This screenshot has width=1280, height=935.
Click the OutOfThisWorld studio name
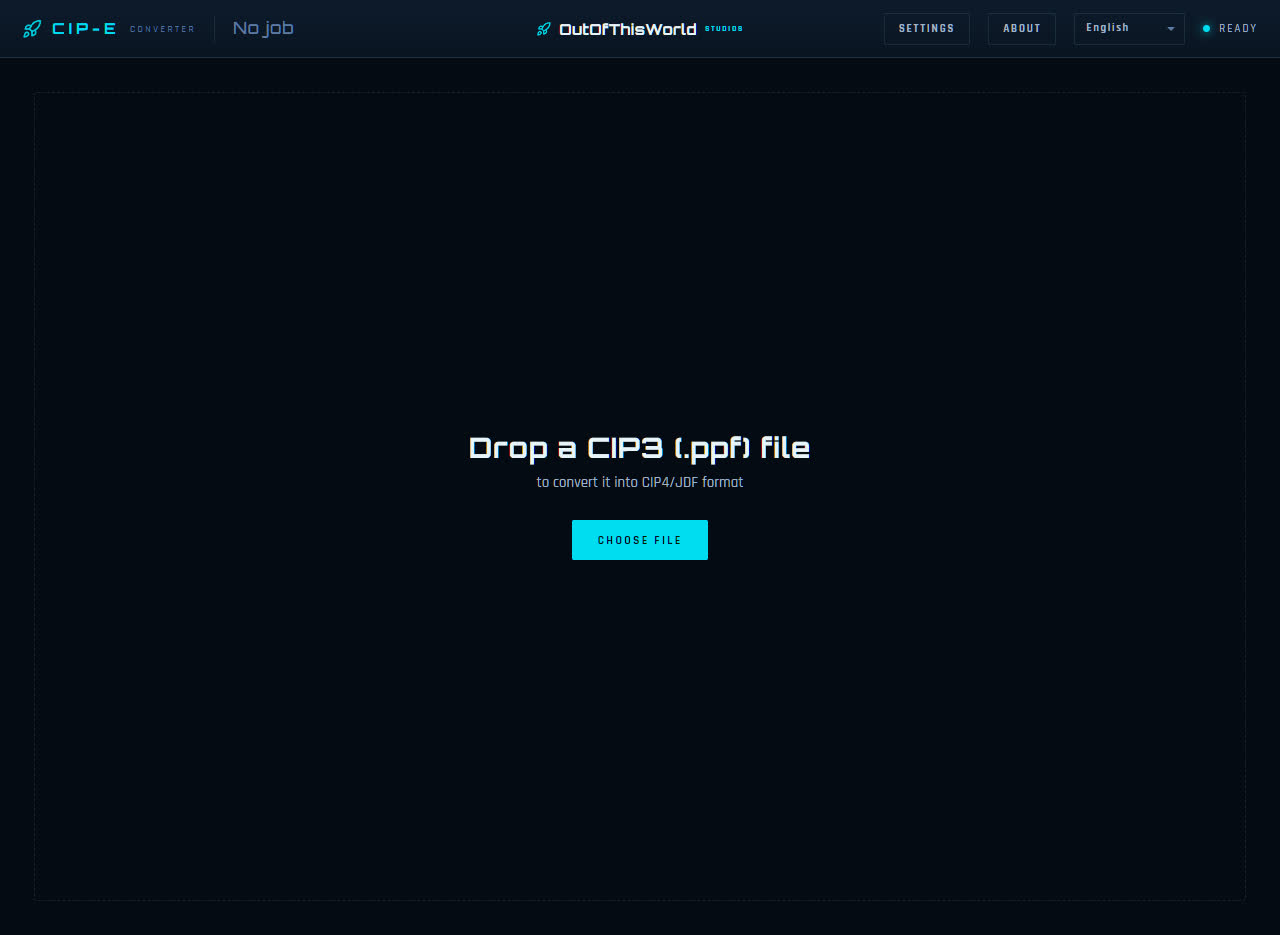[628, 29]
